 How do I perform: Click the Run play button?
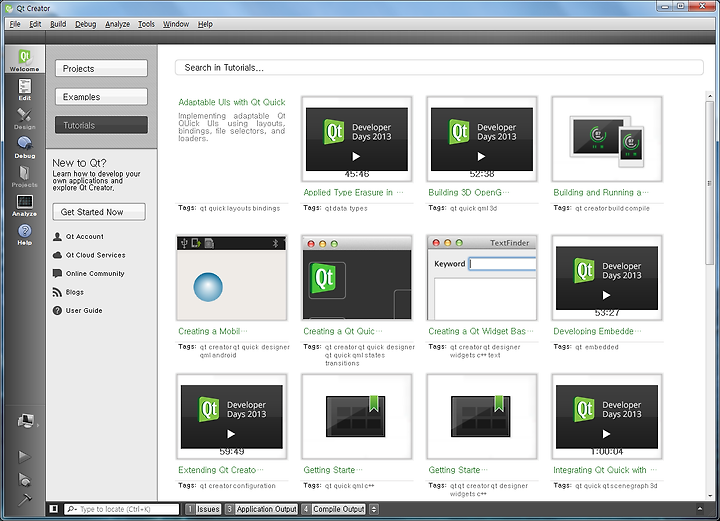[24, 456]
